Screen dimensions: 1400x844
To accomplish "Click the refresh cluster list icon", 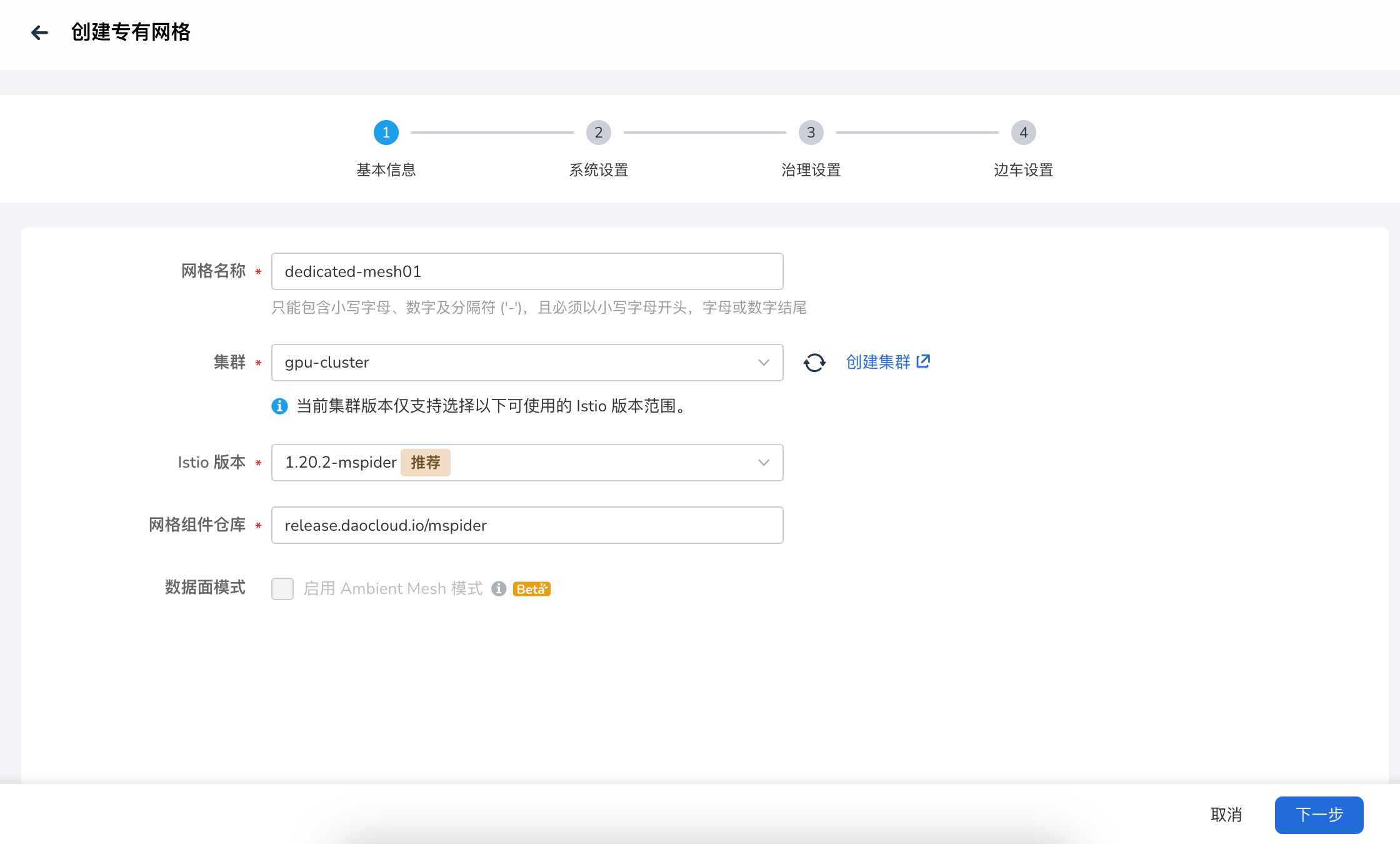I will point(814,363).
